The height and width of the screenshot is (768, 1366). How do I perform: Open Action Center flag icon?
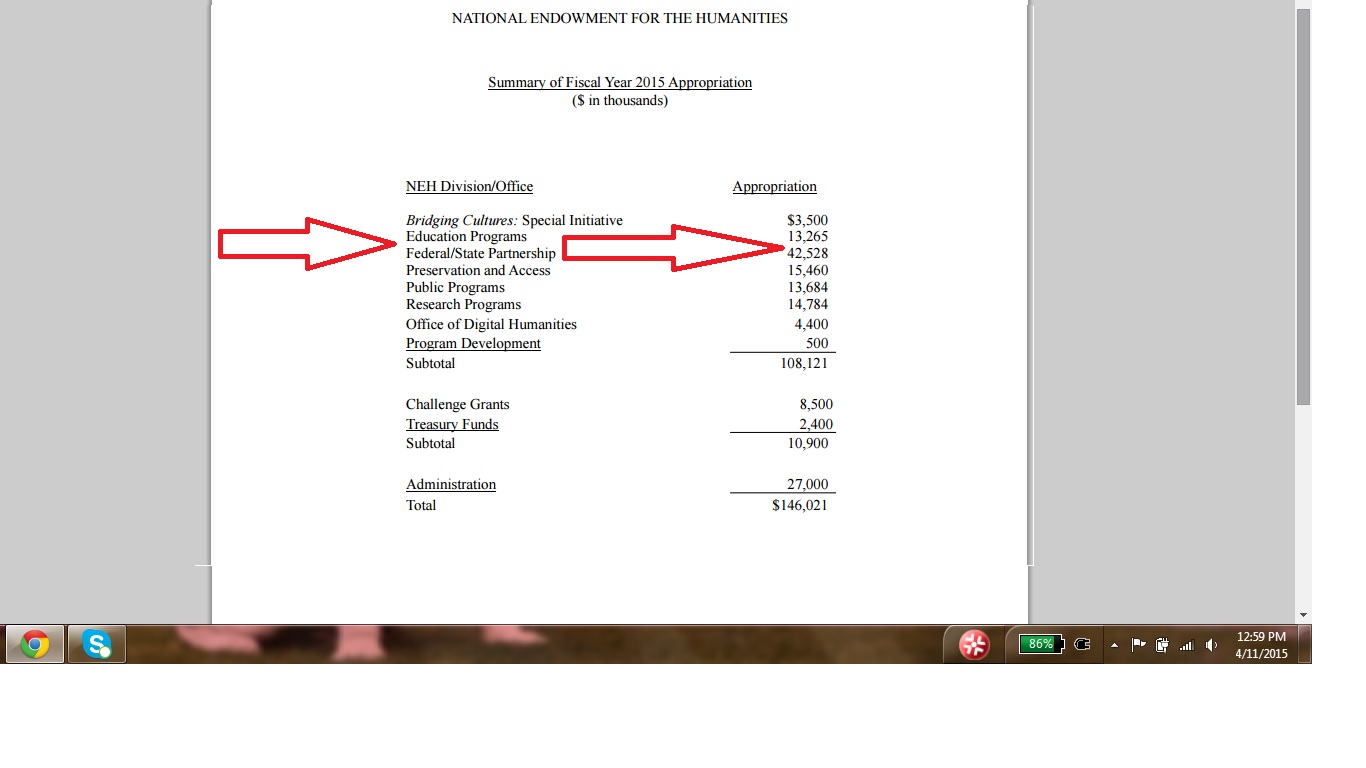click(1138, 645)
